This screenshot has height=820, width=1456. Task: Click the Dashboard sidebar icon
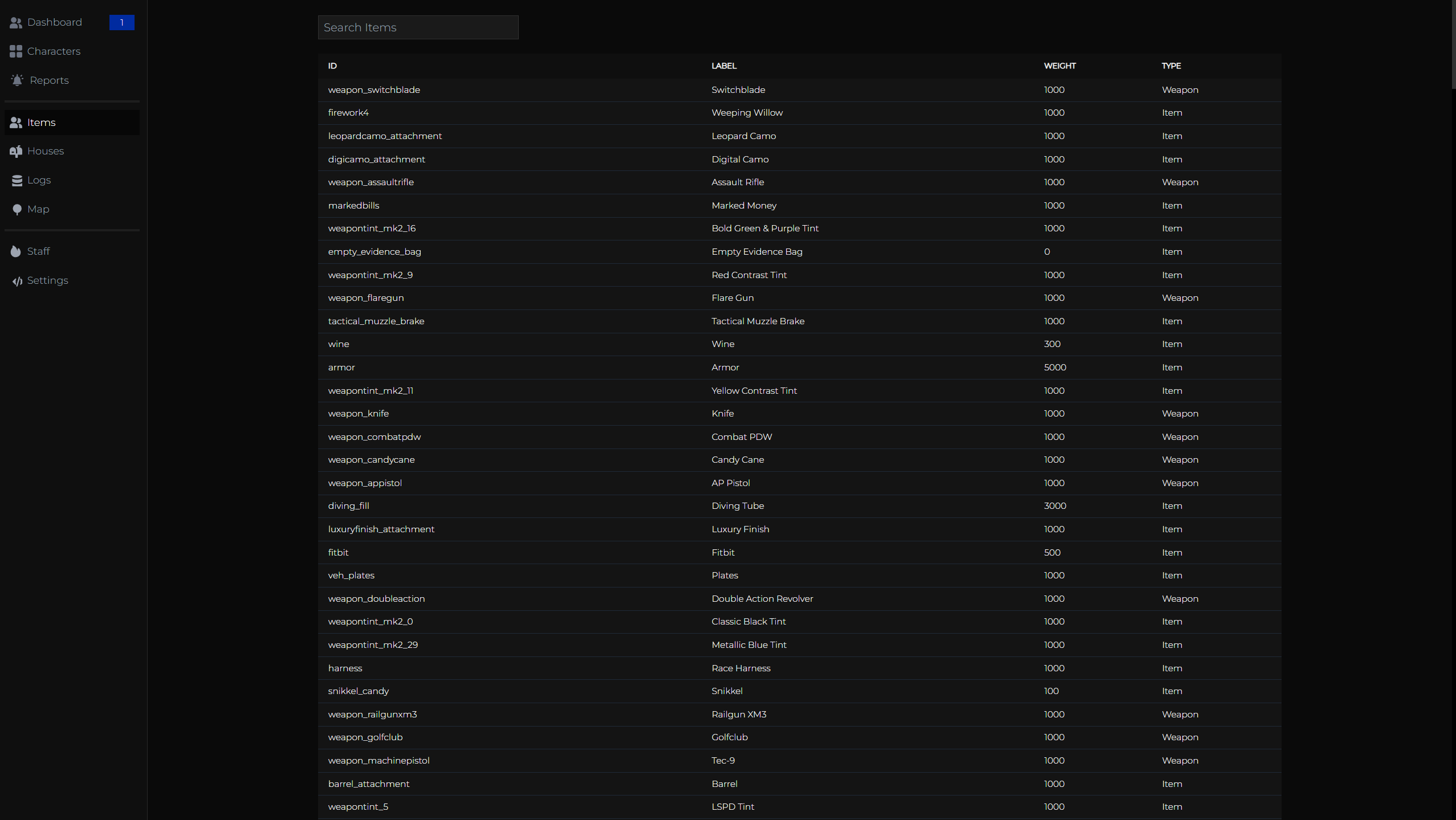pos(16,22)
